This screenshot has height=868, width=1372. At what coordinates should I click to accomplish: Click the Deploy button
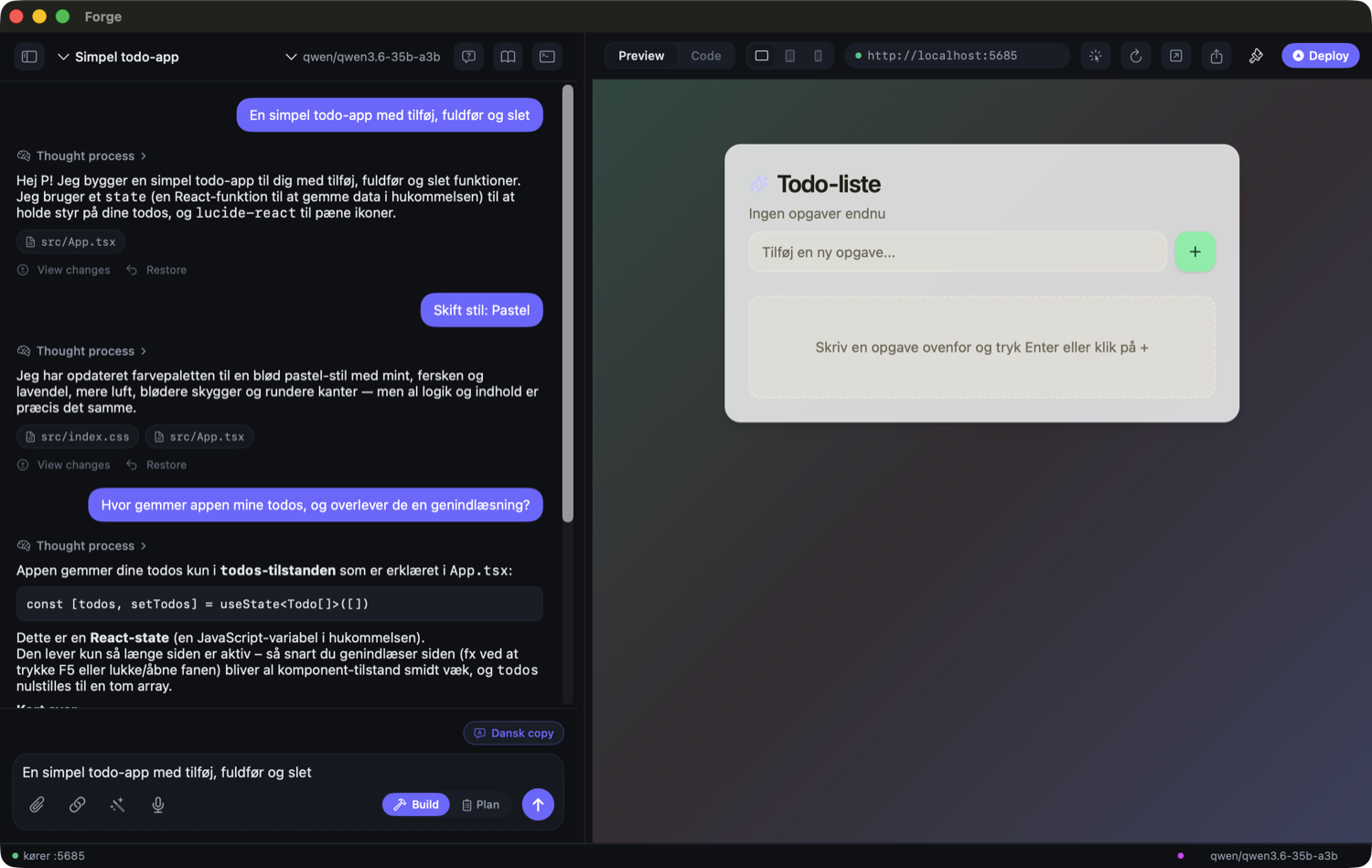pos(1320,56)
